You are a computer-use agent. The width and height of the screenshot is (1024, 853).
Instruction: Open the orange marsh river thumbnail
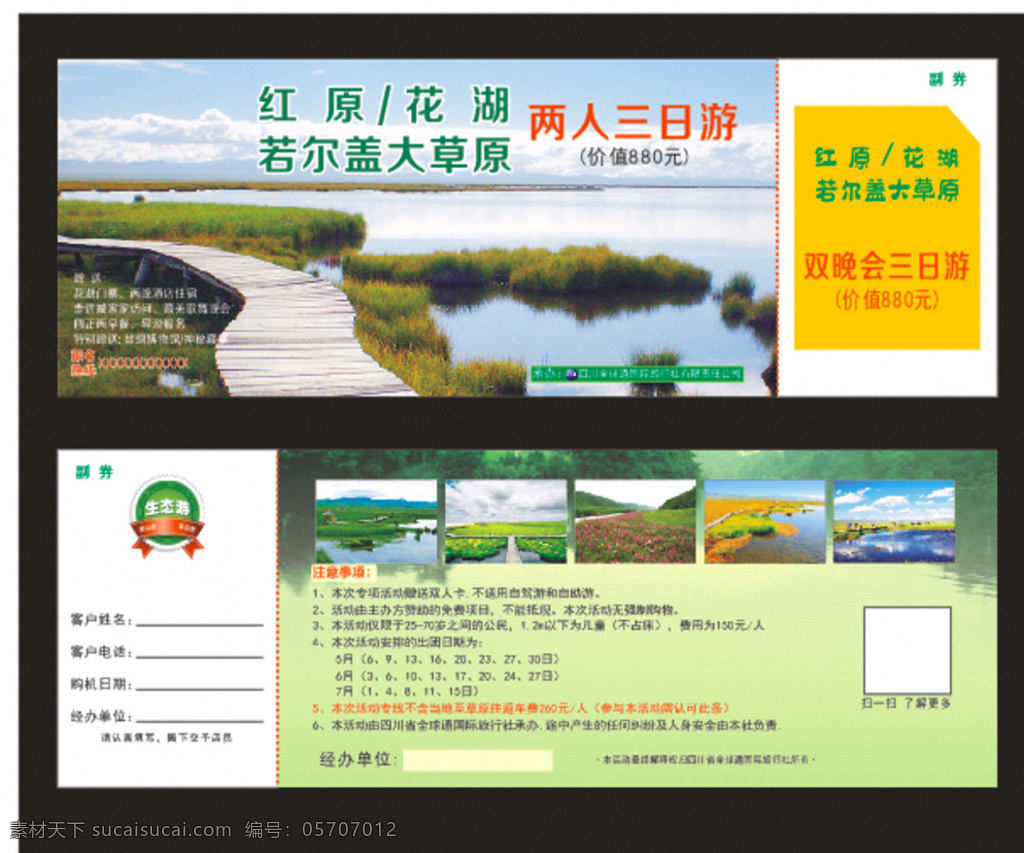(765, 522)
